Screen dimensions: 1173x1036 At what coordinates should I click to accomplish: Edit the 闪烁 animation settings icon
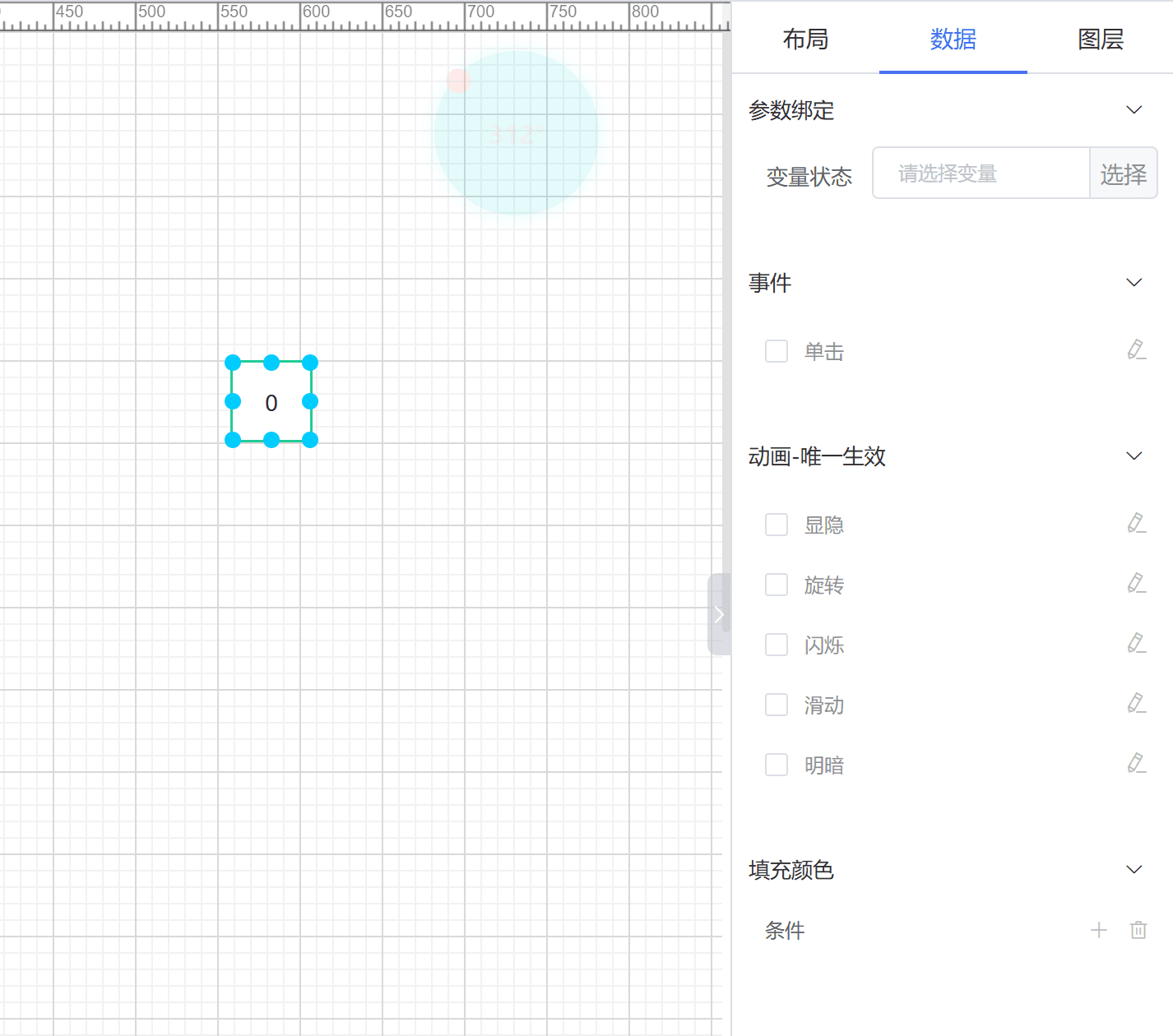pyautogui.click(x=1137, y=643)
